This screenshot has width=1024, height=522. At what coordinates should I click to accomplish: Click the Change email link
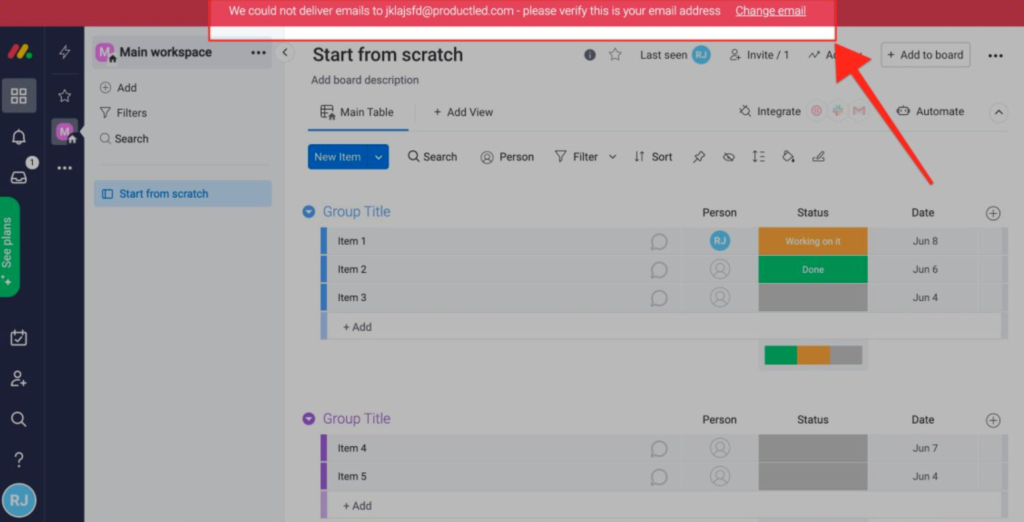coord(770,11)
